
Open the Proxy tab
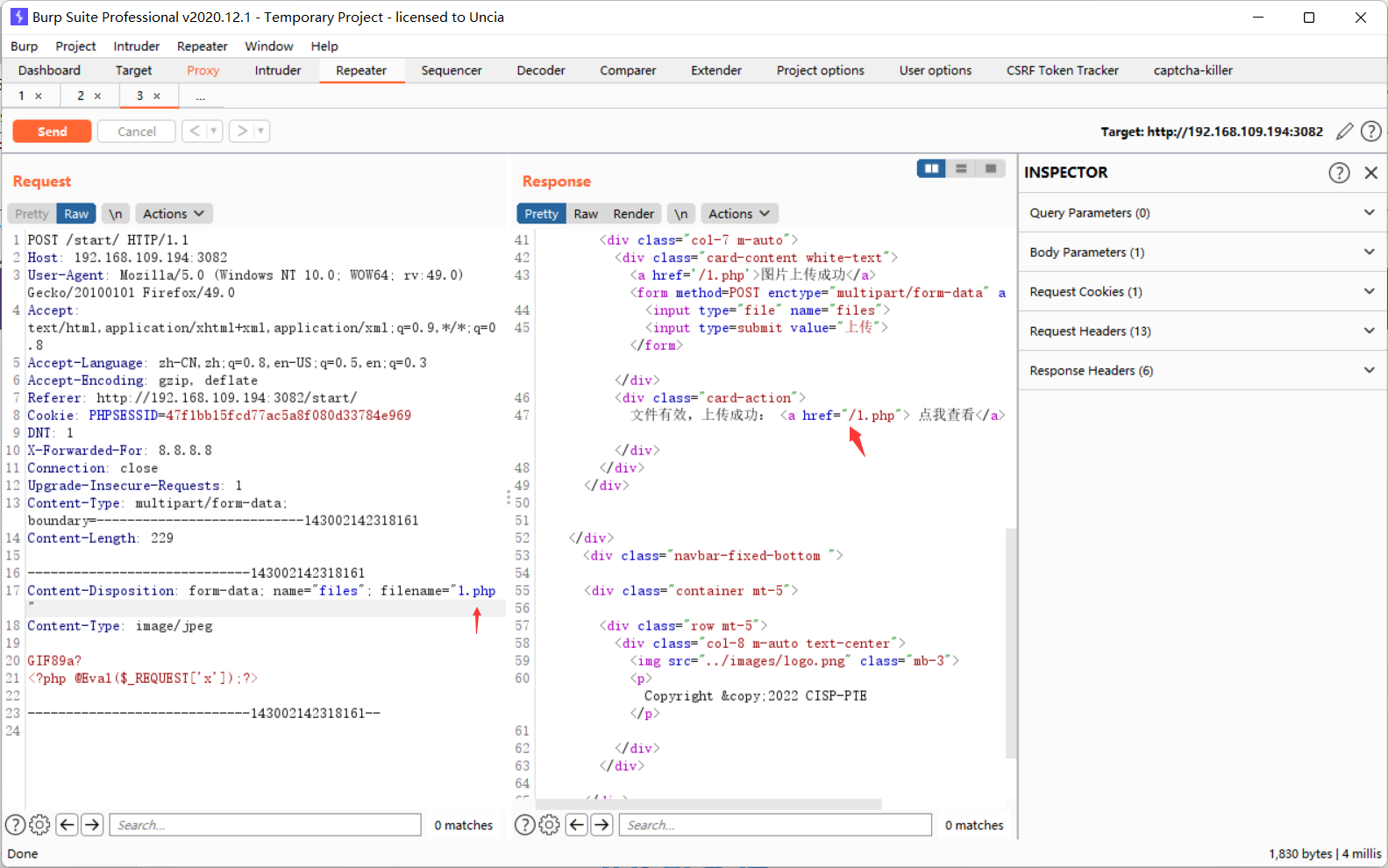[x=203, y=71]
